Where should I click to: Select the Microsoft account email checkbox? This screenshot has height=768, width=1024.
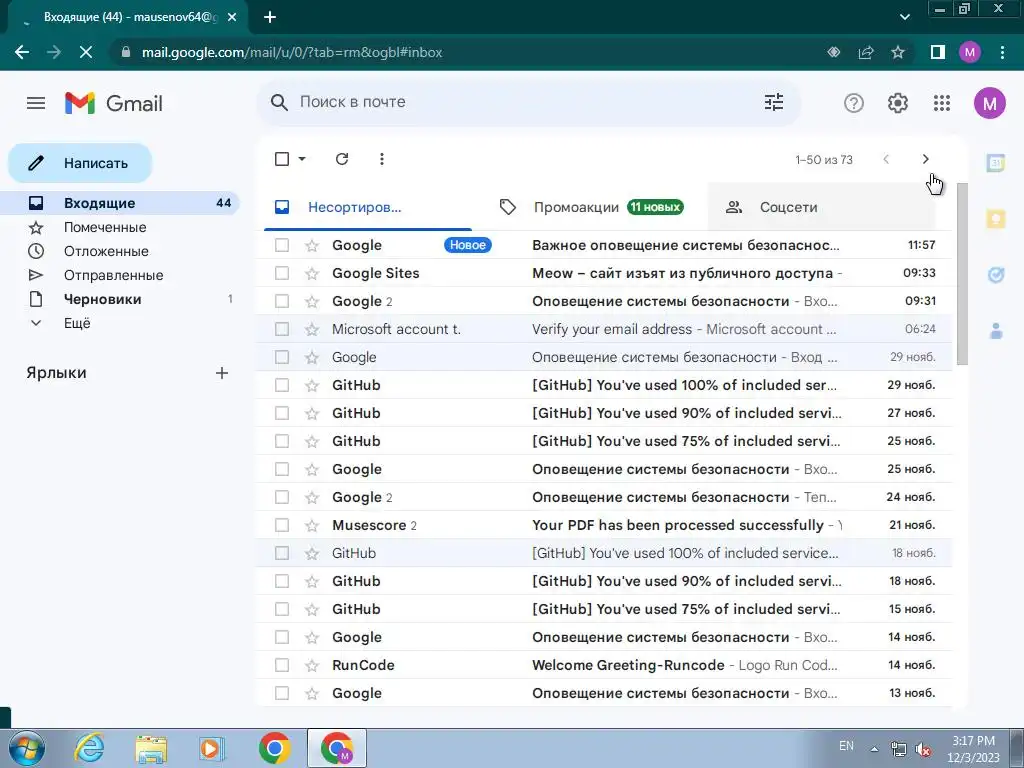[x=282, y=329]
